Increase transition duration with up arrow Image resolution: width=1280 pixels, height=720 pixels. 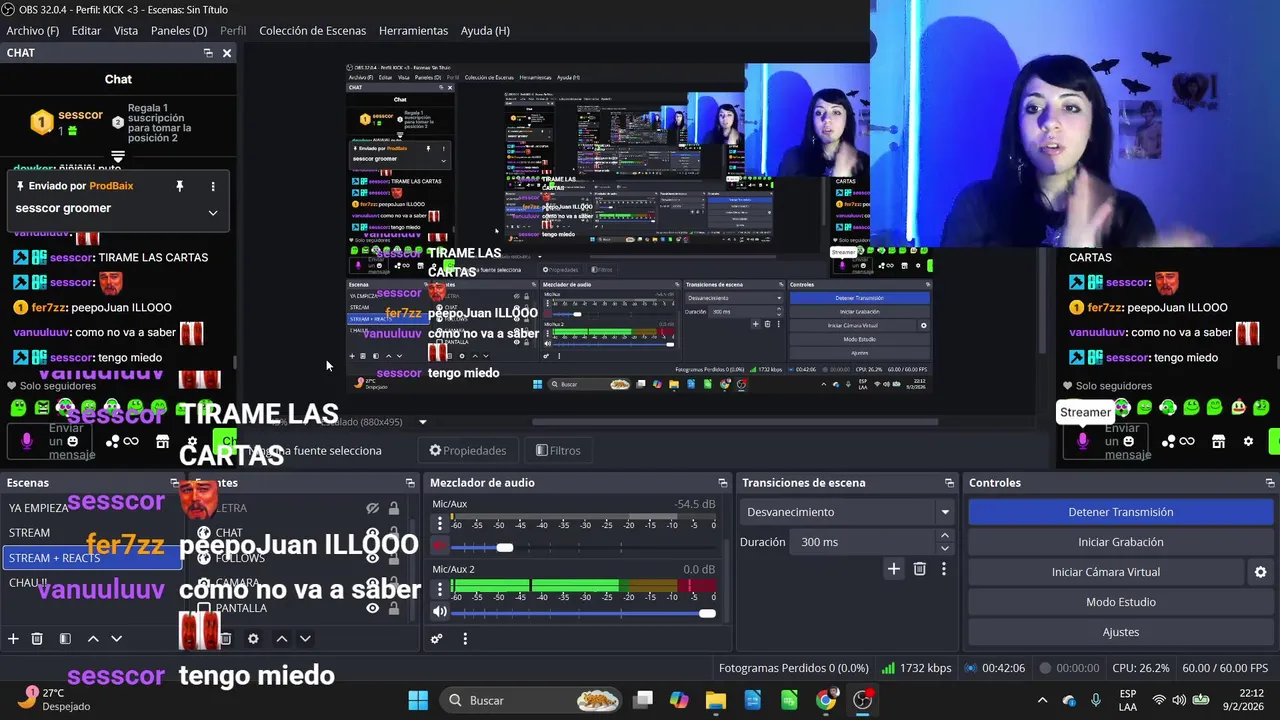pos(944,536)
